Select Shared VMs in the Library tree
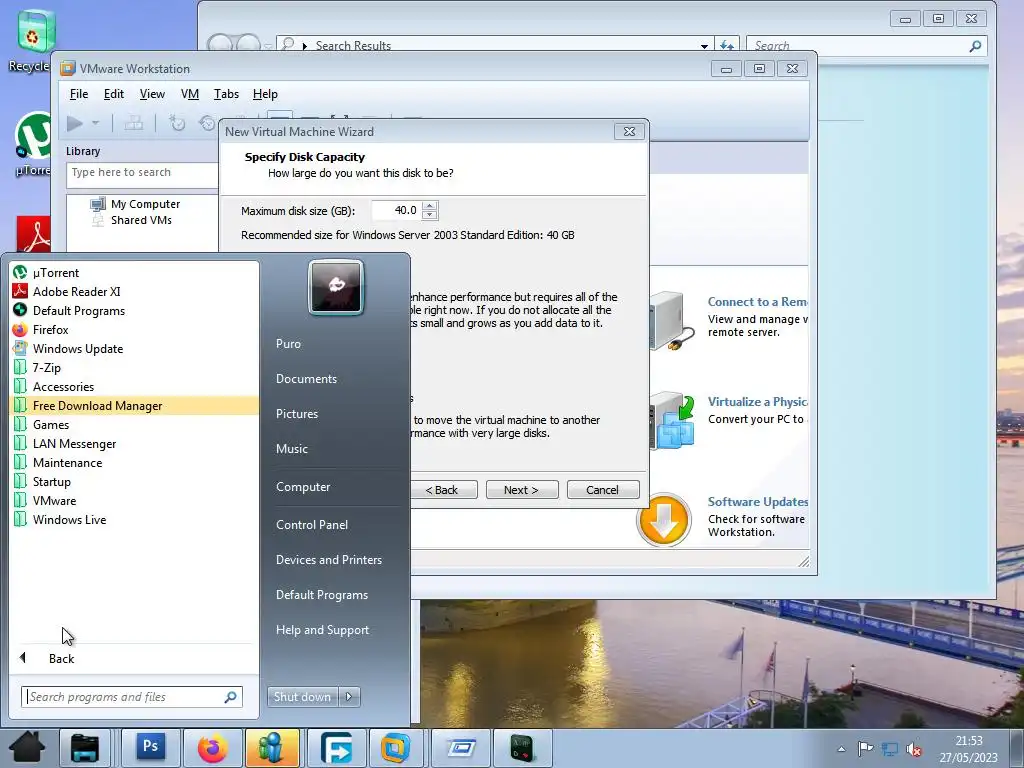 (x=141, y=220)
